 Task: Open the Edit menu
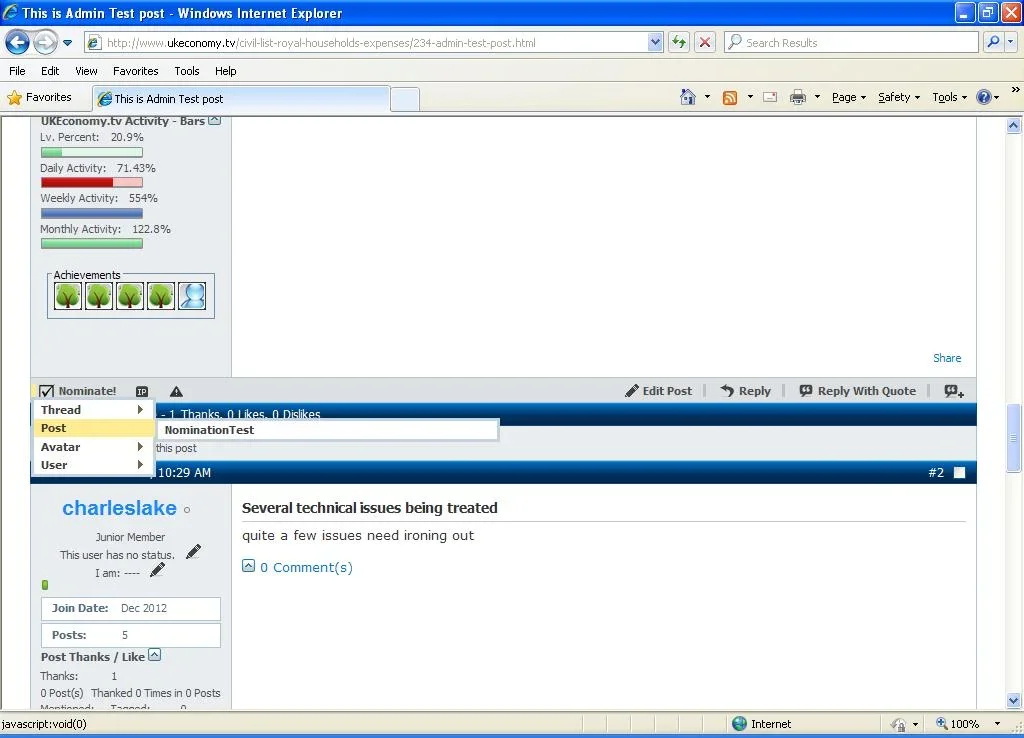[x=50, y=71]
